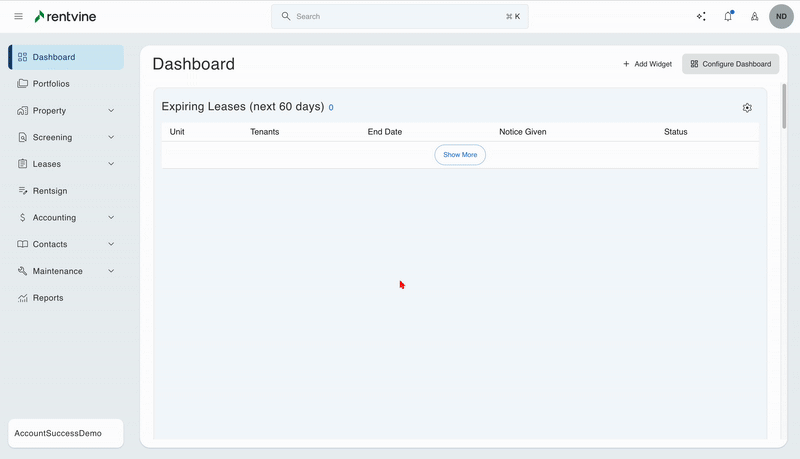Open the notifications bell
The width and height of the screenshot is (800, 459).
click(x=728, y=17)
